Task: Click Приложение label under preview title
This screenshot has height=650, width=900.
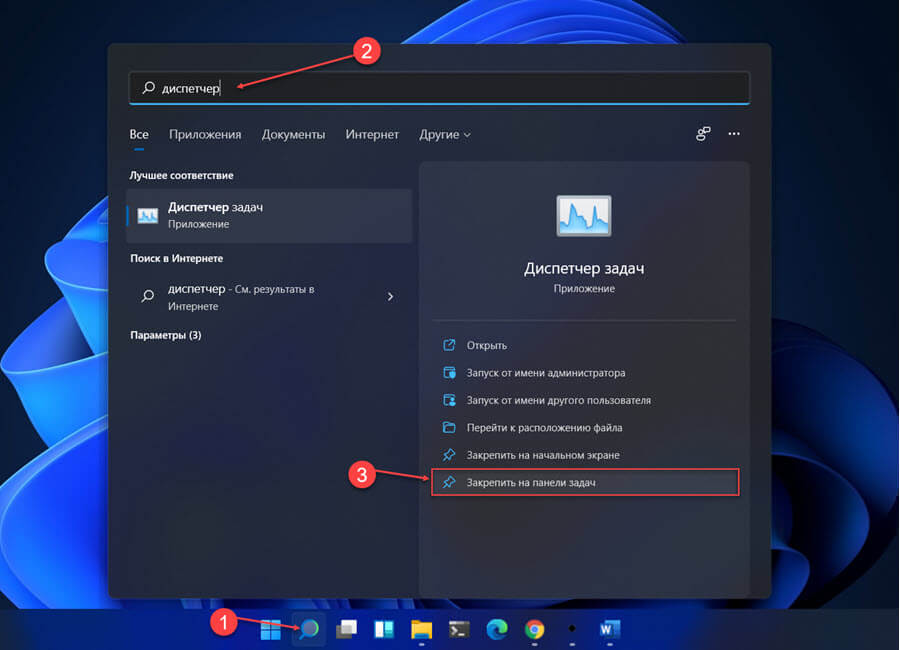Action: (584, 288)
